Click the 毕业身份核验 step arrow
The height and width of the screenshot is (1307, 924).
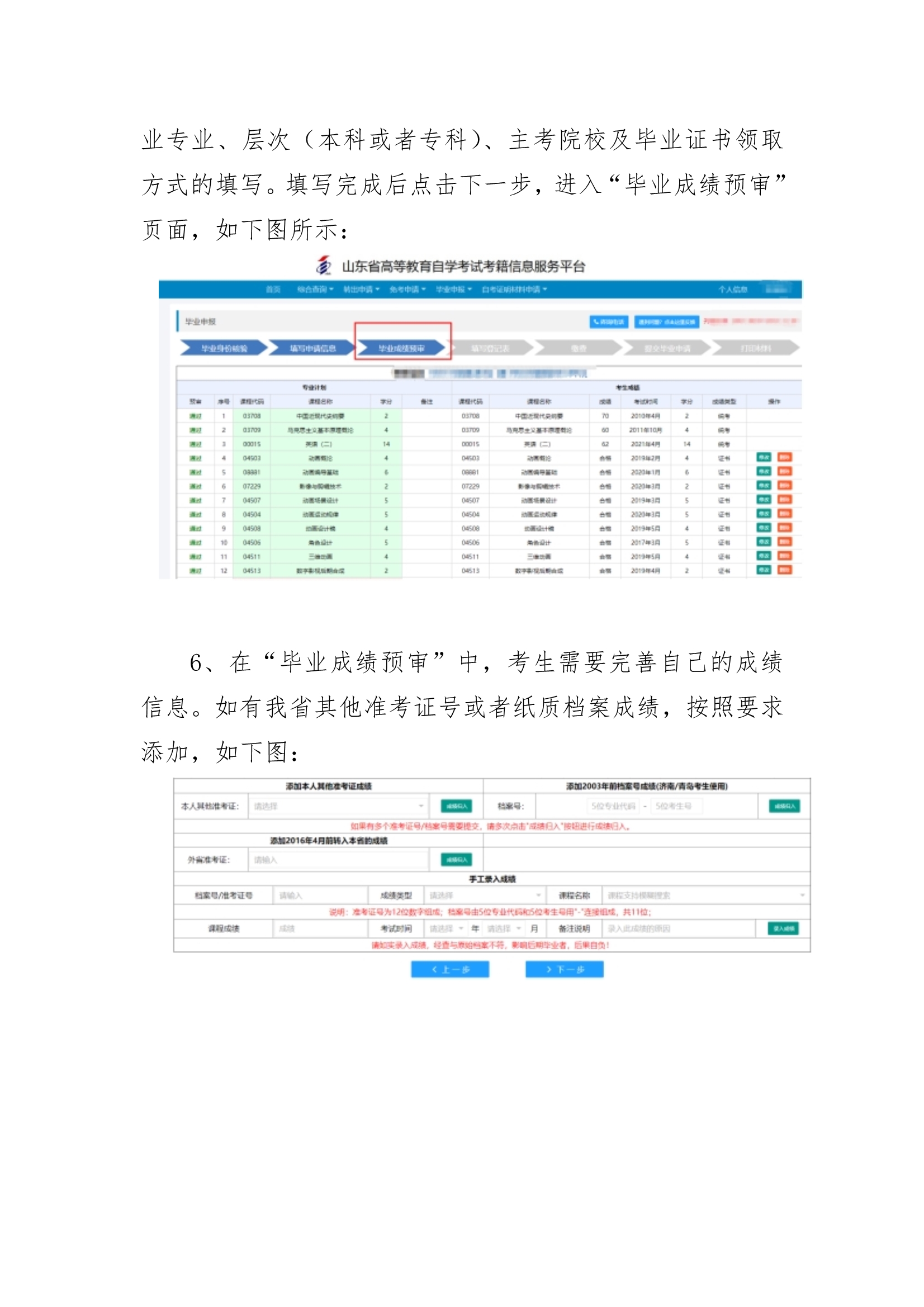pyautogui.click(x=224, y=348)
